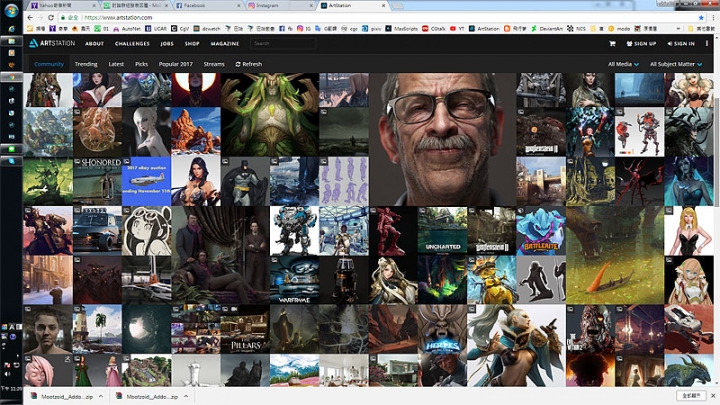Click the SIGN UP button
This screenshot has width=720, height=405.
click(641, 44)
